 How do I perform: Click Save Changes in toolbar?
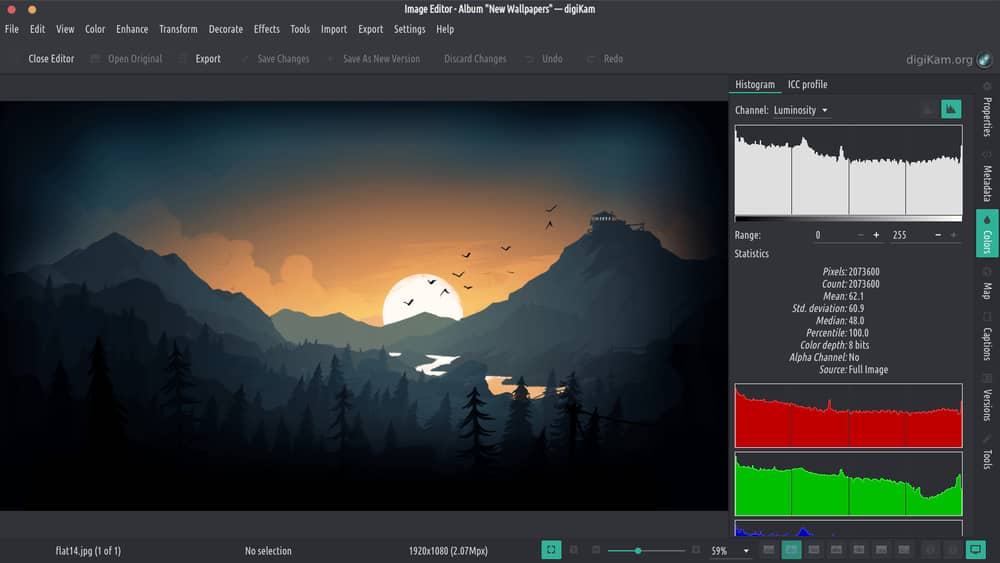[x=276, y=59]
